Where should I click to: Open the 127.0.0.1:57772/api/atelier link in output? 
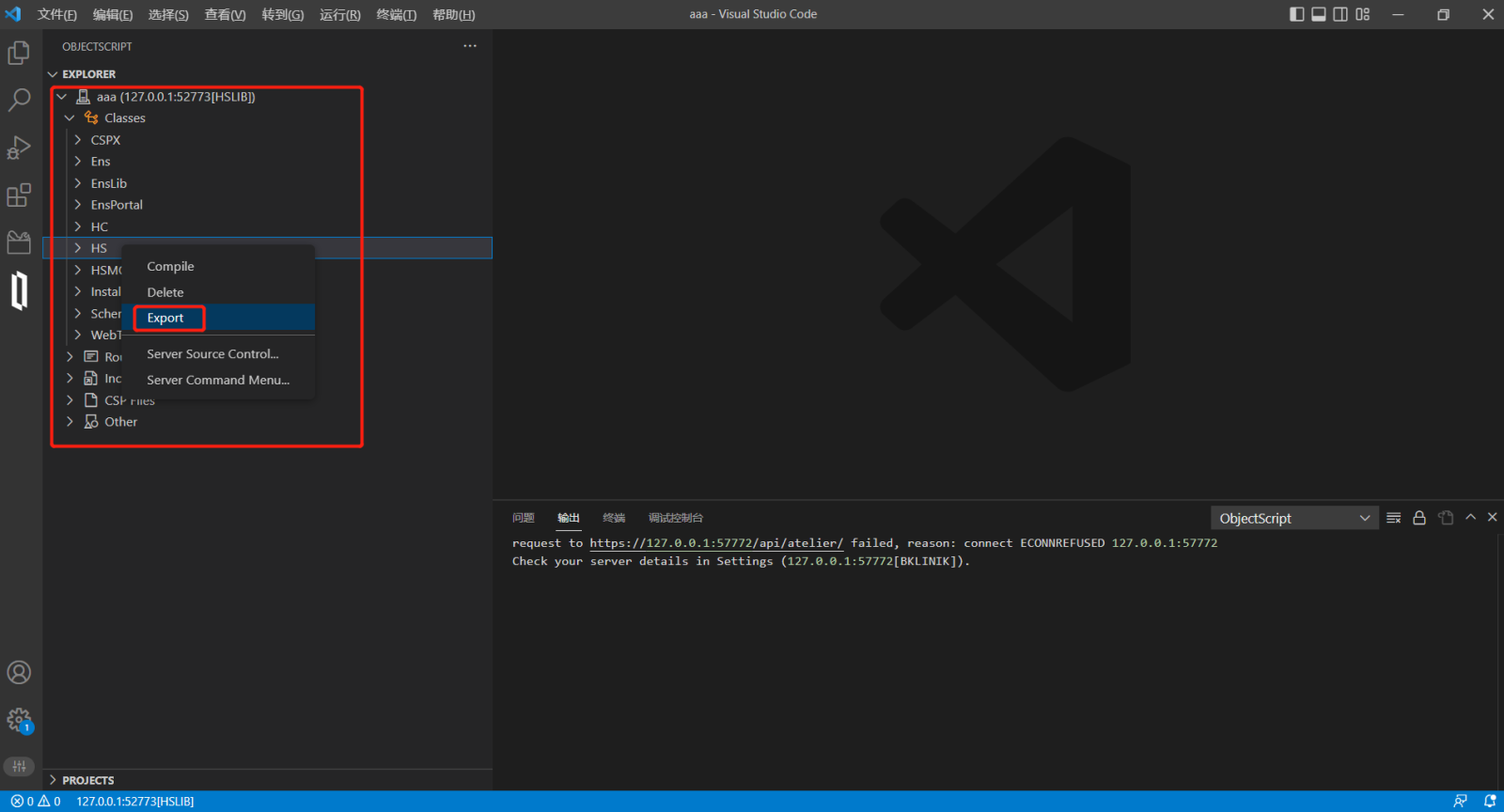pos(715,543)
